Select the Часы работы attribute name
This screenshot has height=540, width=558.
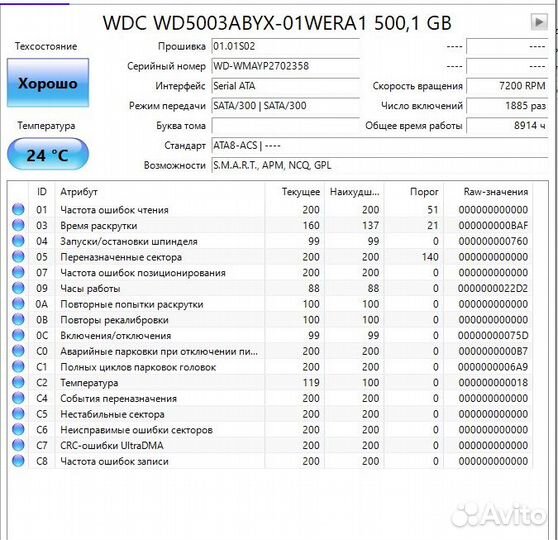pyautogui.click(x=90, y=288)
